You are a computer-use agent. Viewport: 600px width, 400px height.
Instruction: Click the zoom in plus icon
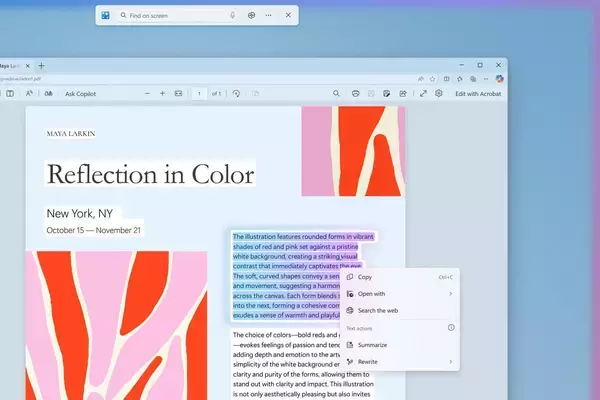point(162,93)
